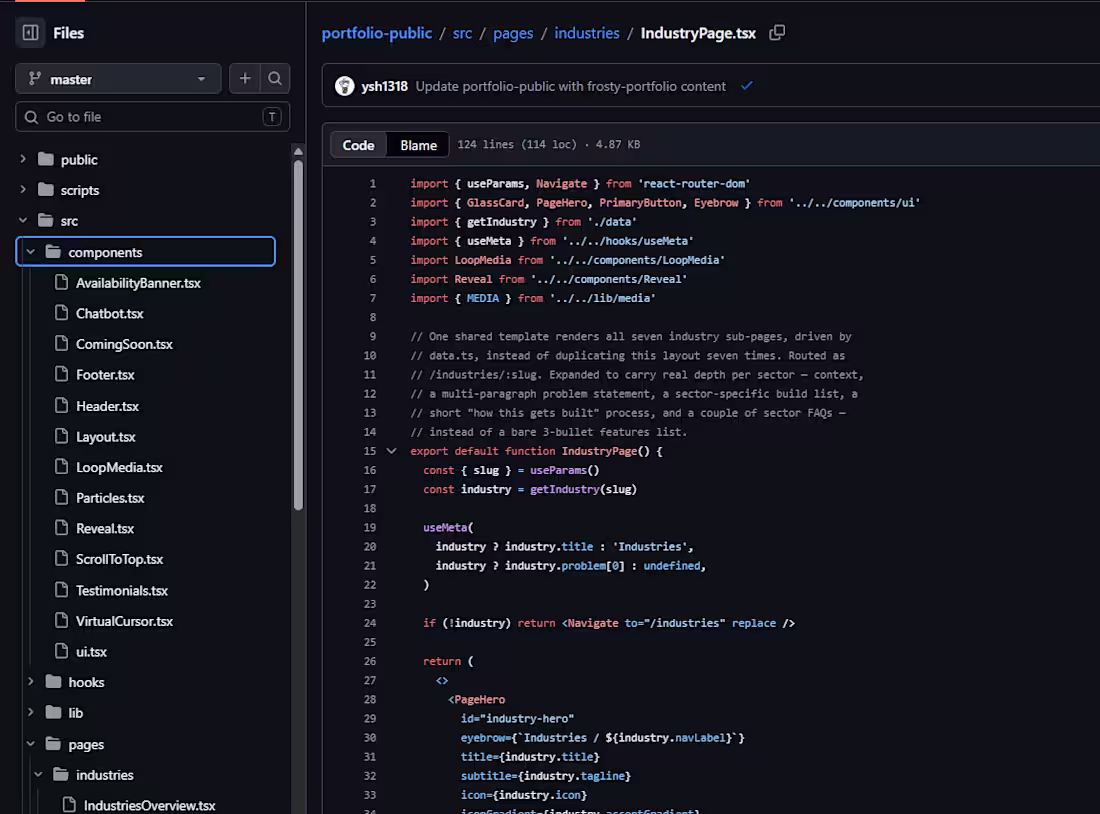Switch to the Blame tab
This screenshot has height=814, width=1100.
(x=418, y=145)
